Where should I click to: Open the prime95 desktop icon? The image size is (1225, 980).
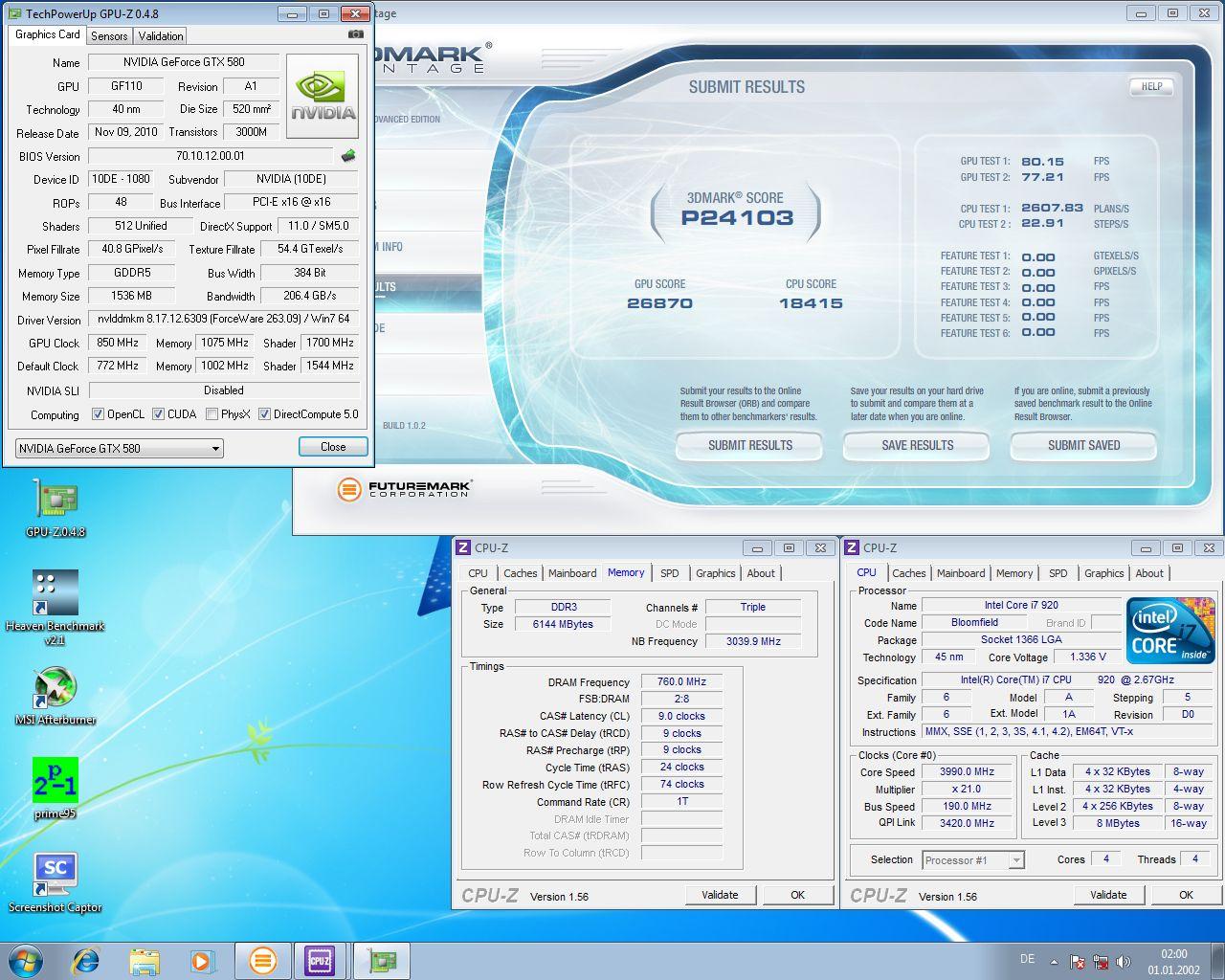point(56,789)
